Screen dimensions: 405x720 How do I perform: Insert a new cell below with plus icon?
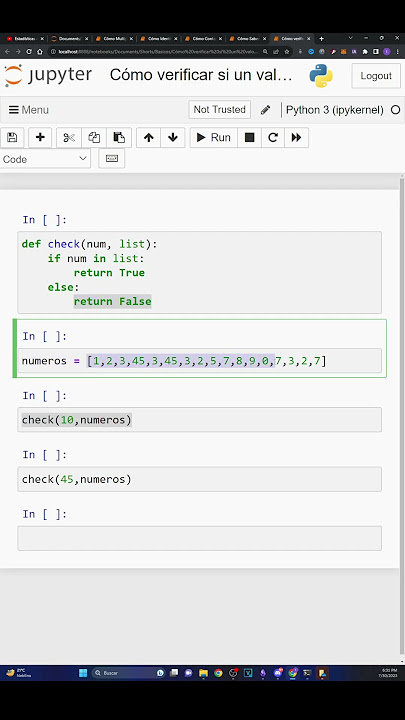(40, 137)
